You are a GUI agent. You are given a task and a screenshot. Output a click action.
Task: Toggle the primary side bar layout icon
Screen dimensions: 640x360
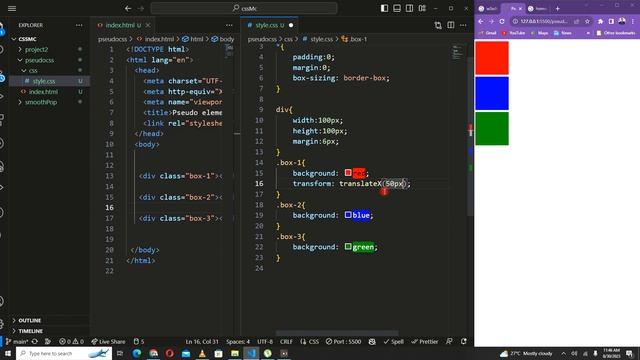384,8
